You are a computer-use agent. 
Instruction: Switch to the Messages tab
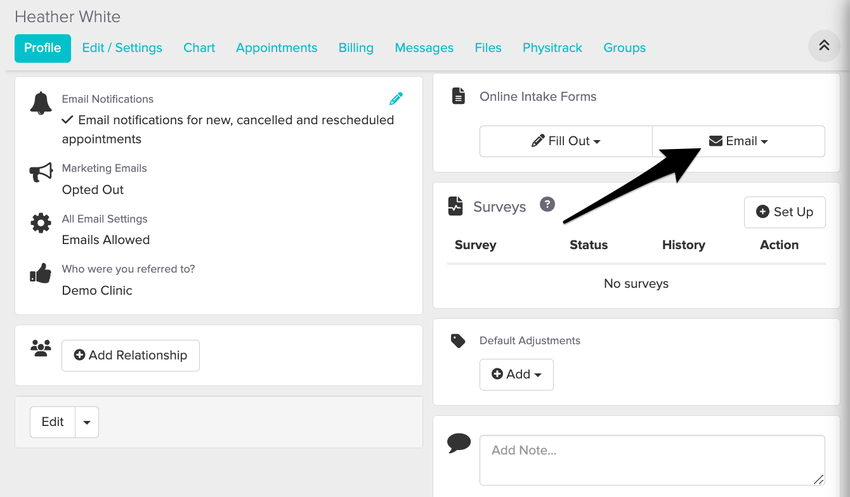coord(424,48)
